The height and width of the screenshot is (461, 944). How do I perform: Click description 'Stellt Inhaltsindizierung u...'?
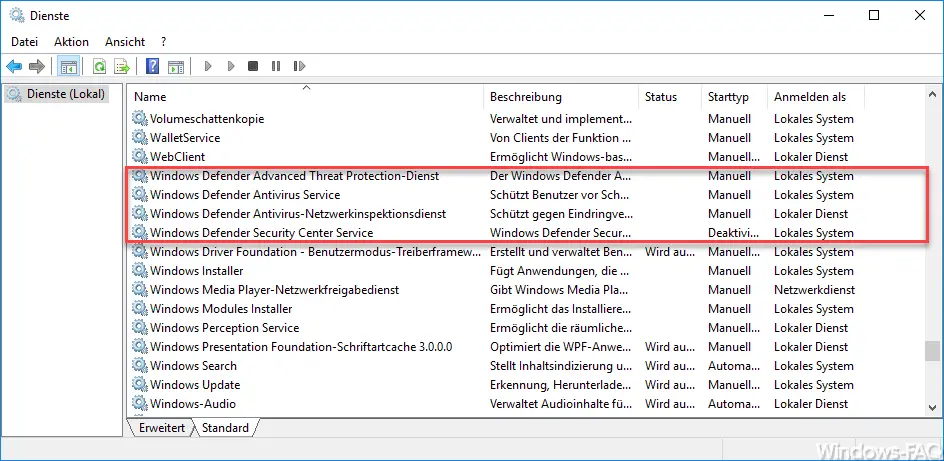pos(560,366)
